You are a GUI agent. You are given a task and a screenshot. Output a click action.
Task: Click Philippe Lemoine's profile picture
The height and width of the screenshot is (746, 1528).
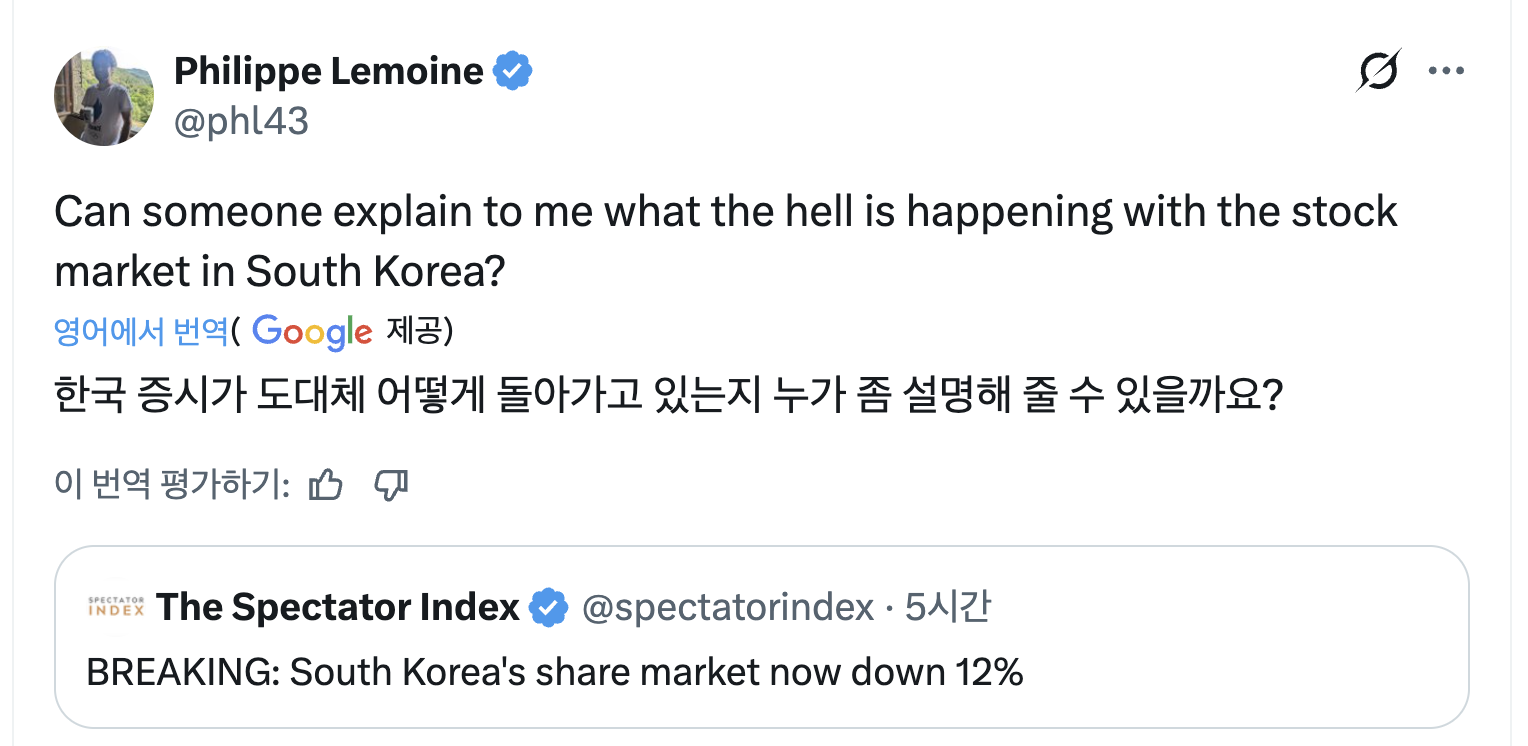[103, 96]
